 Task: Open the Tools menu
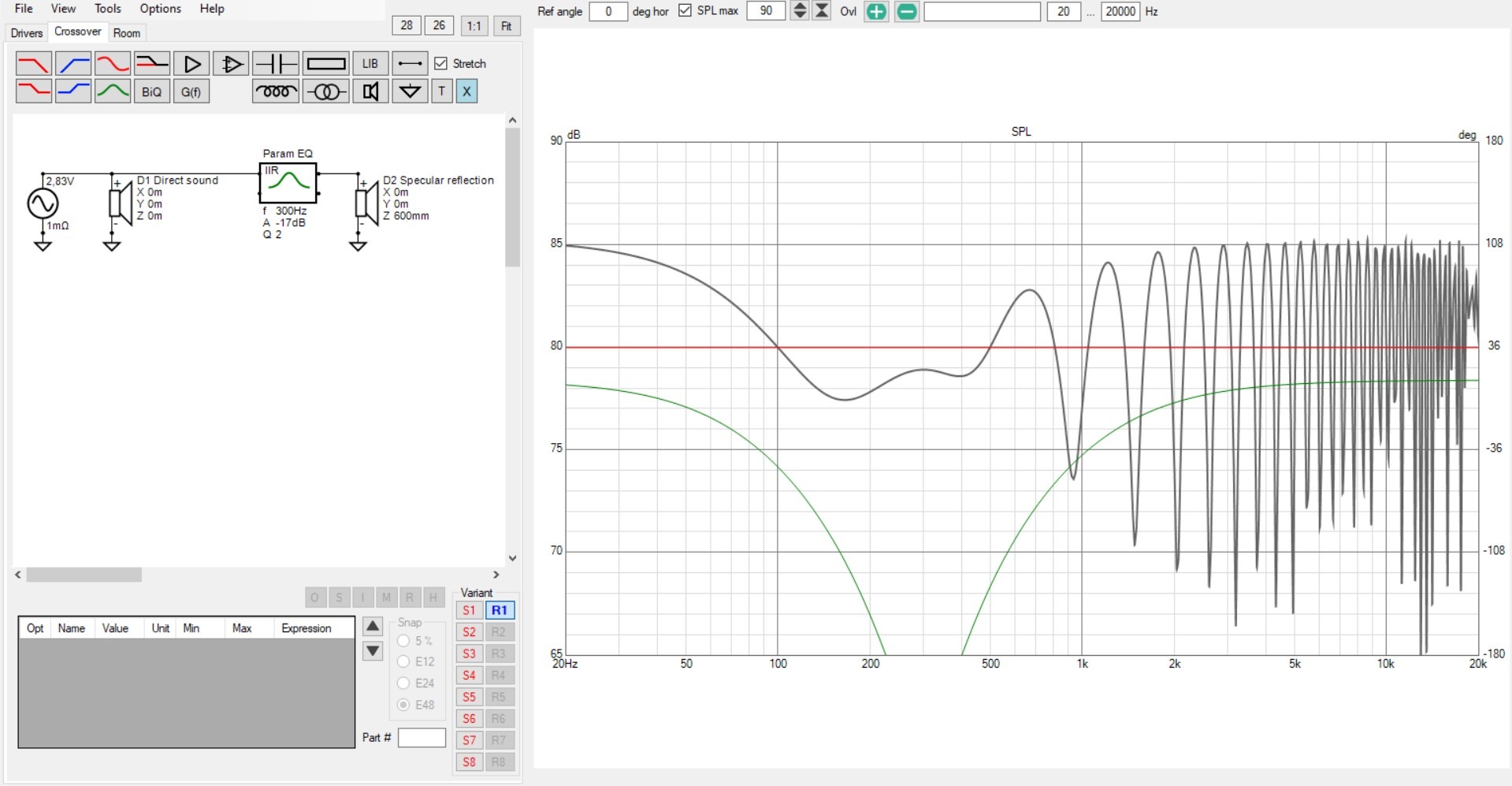[x=108, y=9]
